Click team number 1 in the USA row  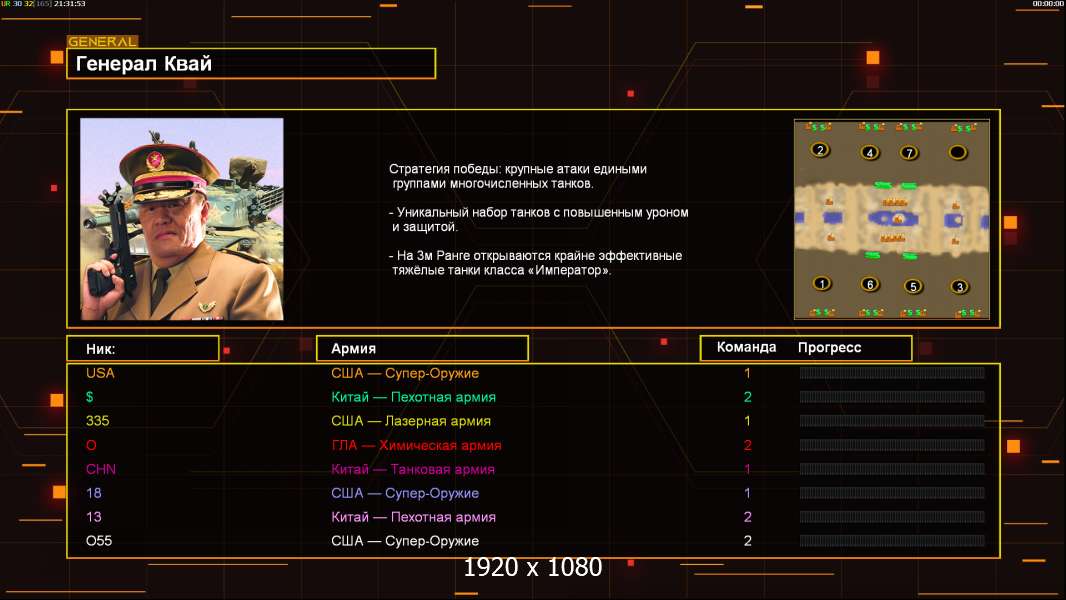click(x=747, y=373)
